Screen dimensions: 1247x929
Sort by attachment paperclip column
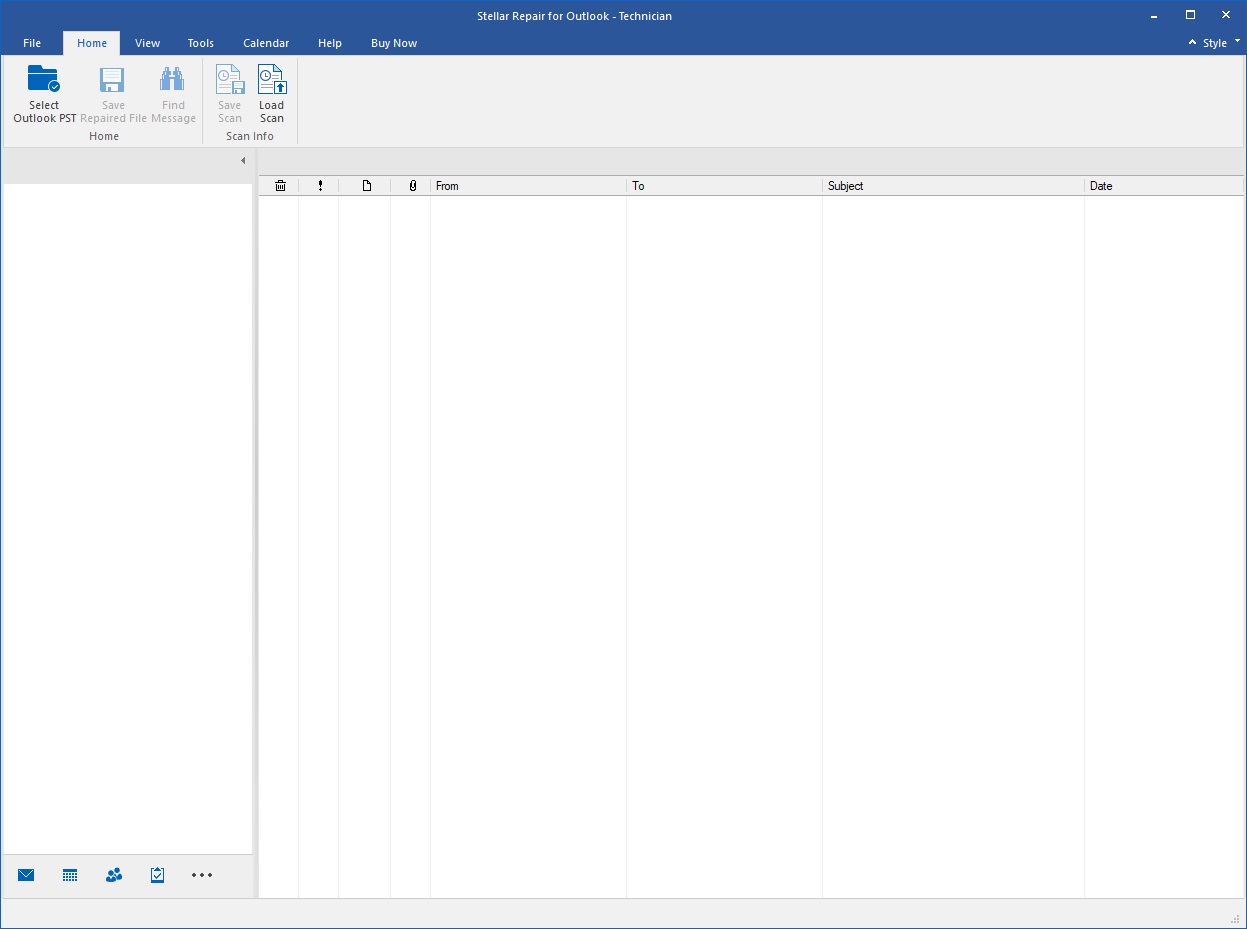pos(412,186)
